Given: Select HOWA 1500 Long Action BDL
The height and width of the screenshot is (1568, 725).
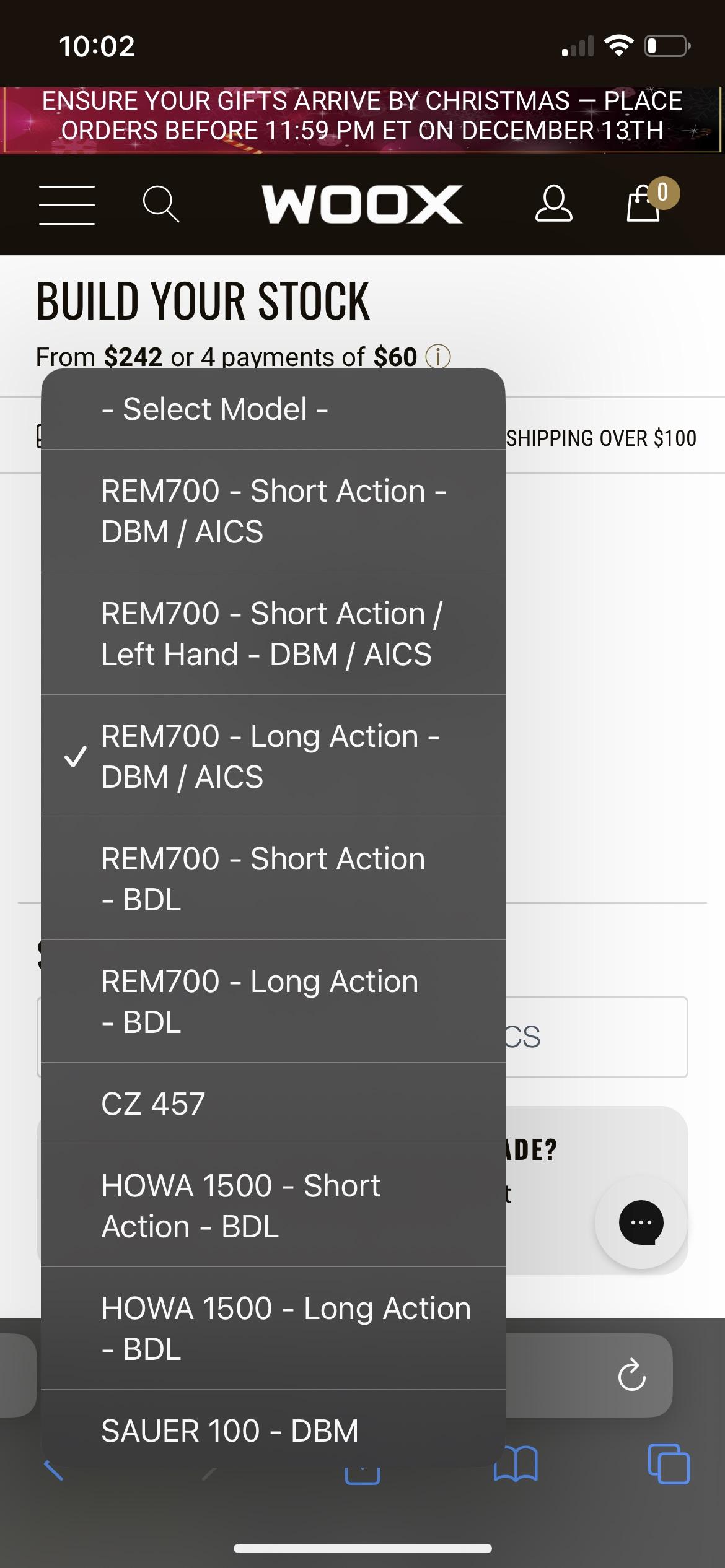Looking at the screenshot, I should coord(273,1328).
